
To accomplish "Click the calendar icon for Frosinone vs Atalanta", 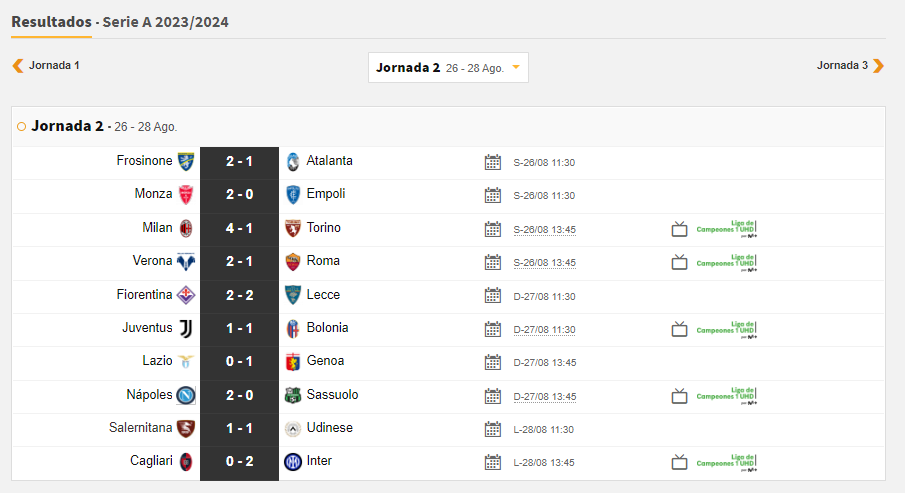I will (x=492, y=162).
